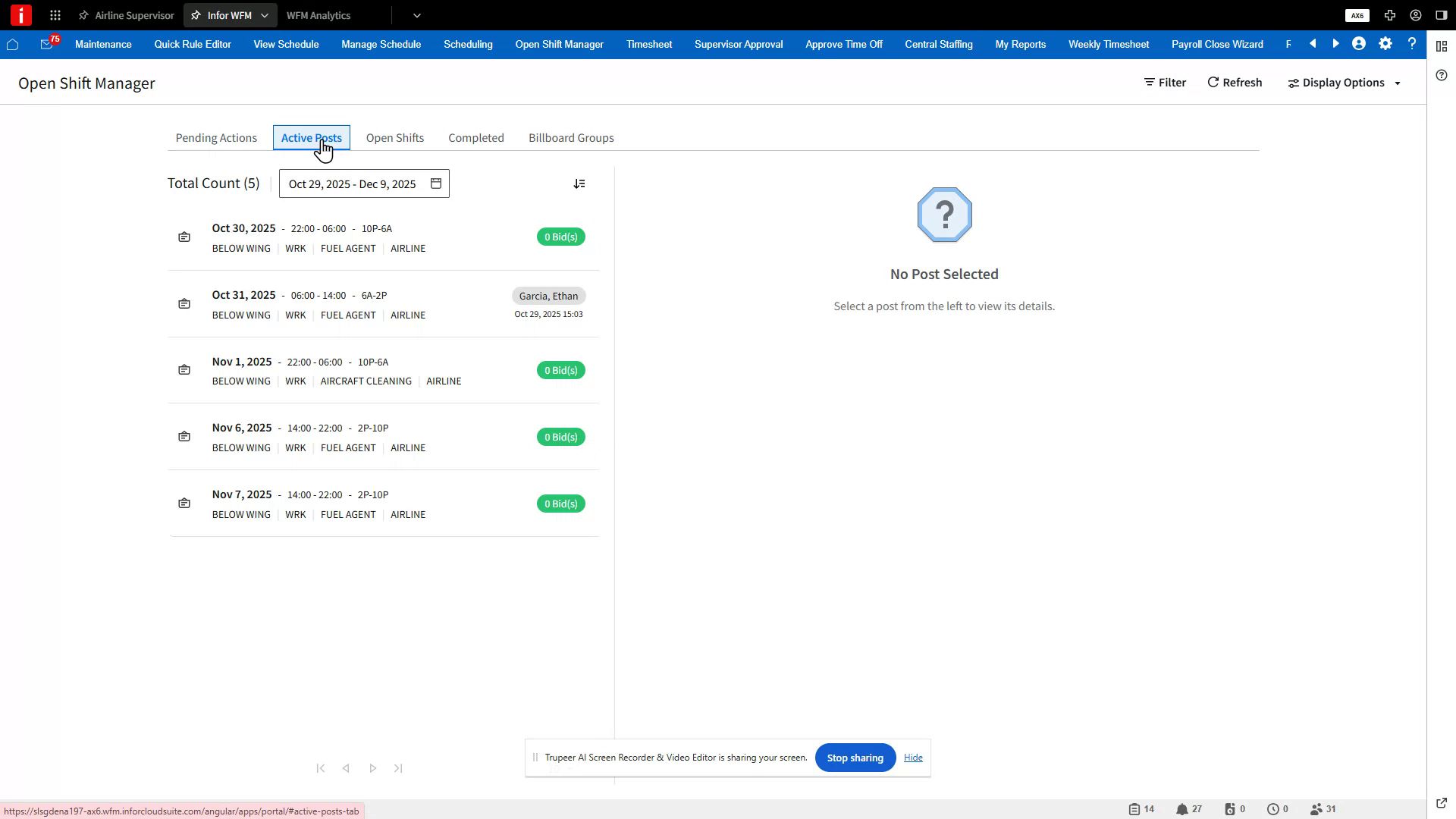Click the people icon showing 31 in status bar
Image resolution: width=1456 pixels, height=819 pixels.
tap(1316, 808)
